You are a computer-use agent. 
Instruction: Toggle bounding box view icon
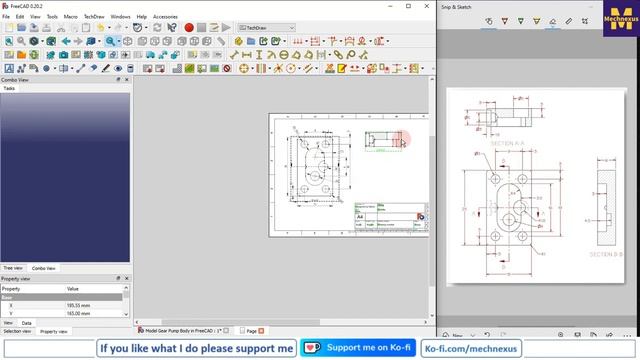click(x=51, y=41)
